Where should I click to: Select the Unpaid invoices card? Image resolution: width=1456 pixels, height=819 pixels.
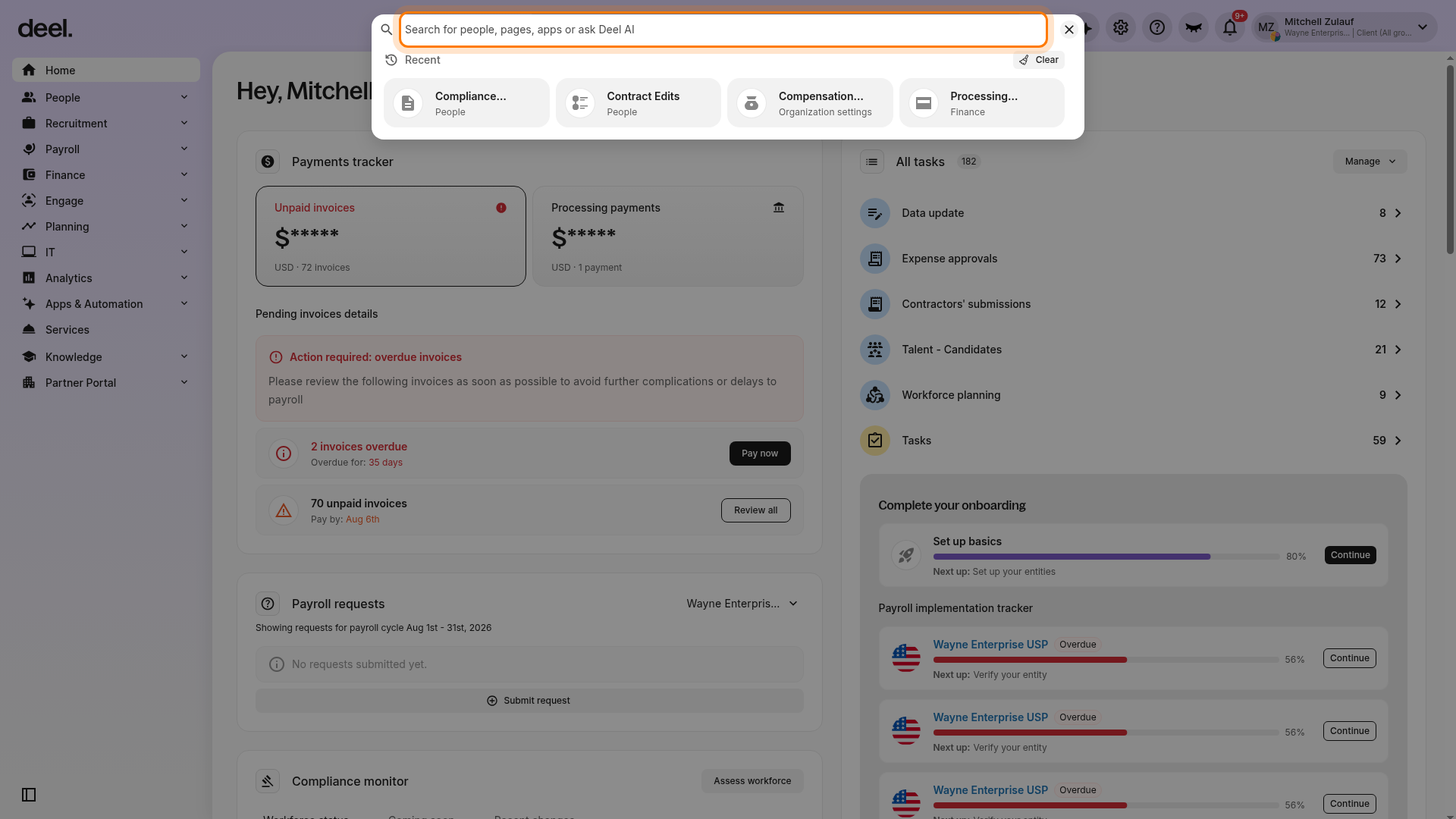(x=391, y=236)
